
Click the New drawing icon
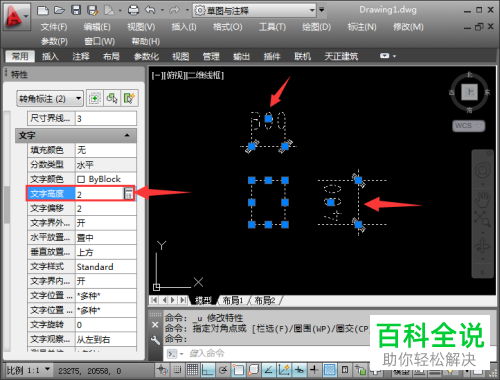point(43,10)
